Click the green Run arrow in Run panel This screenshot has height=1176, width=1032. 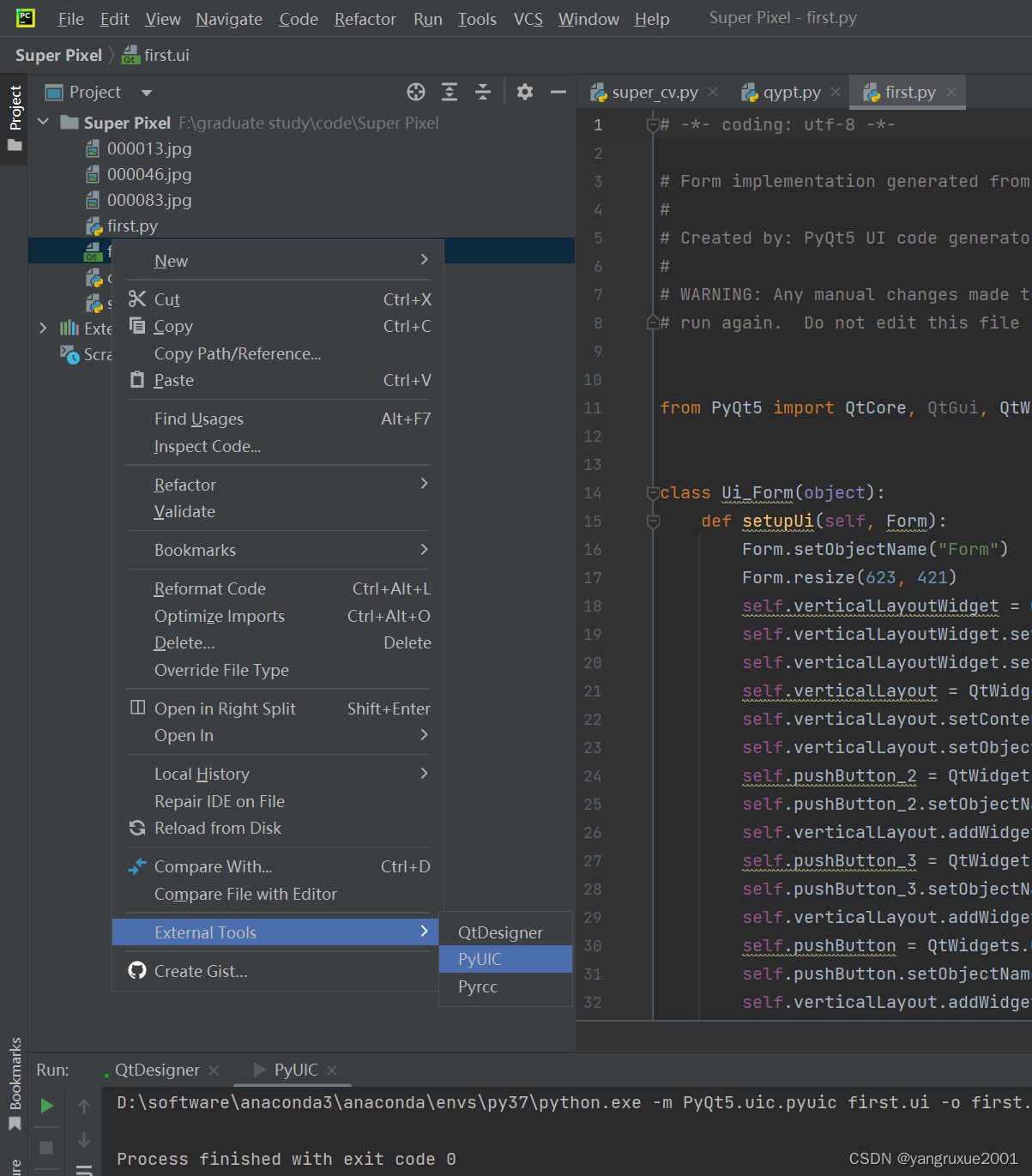click(47, 1106)
